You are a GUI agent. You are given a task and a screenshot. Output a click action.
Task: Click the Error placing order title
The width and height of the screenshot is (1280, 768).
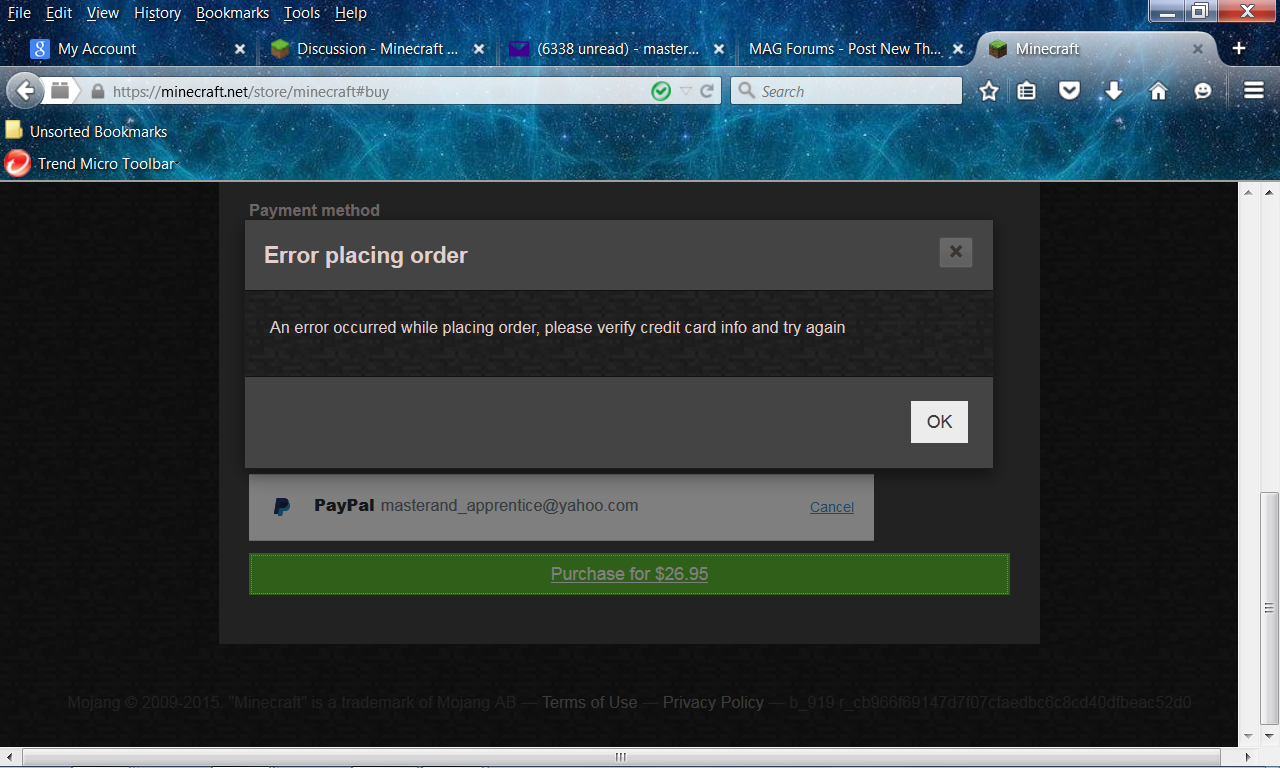[366, 255]
